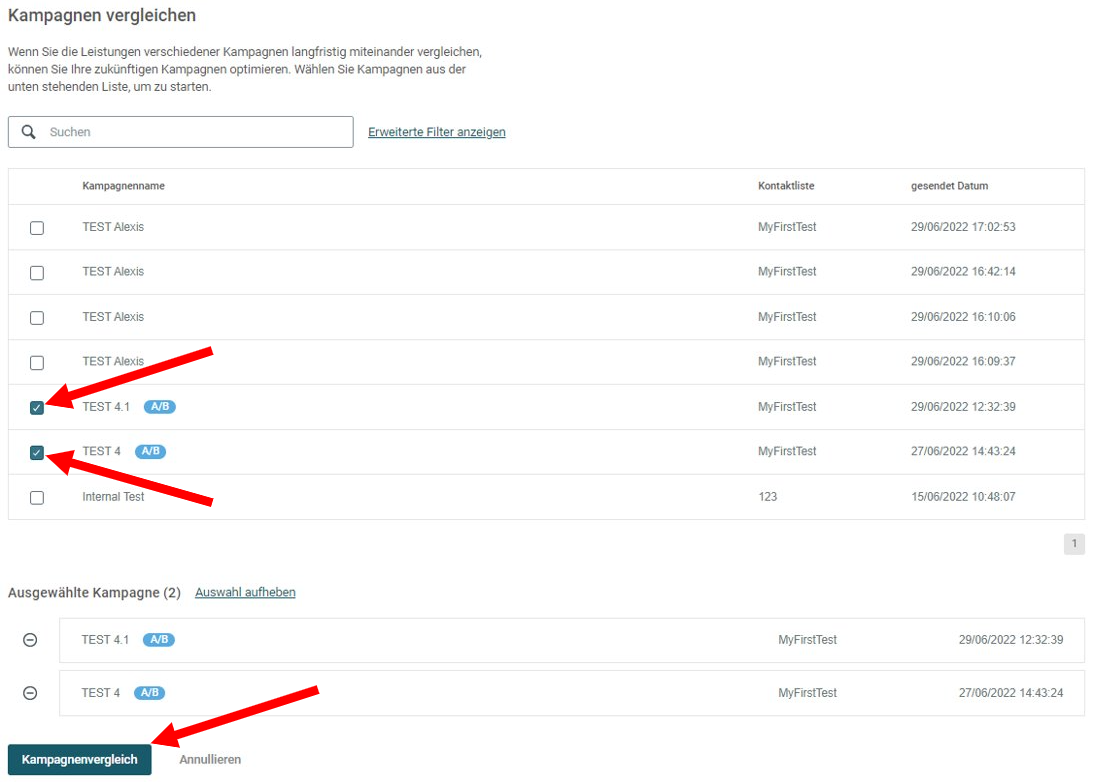Image resolution: width=1095 pixels, height=782 pixels.
Task: Remove TEST 4 from selected campaigns
Action: [30, 693]
